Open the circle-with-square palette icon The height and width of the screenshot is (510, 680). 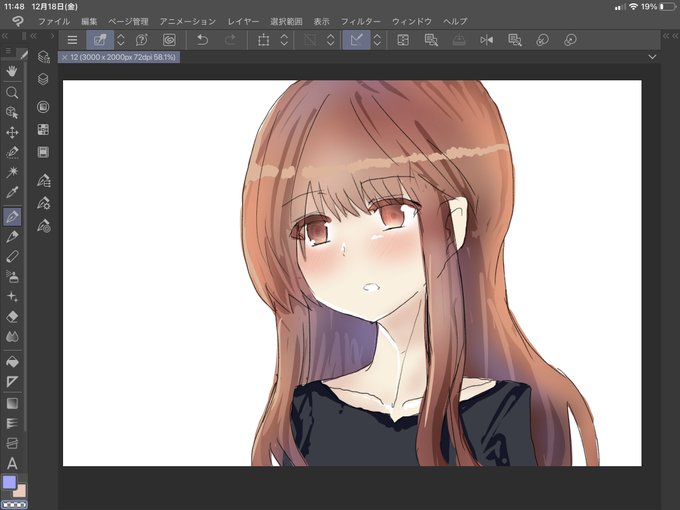pos(43,107)
